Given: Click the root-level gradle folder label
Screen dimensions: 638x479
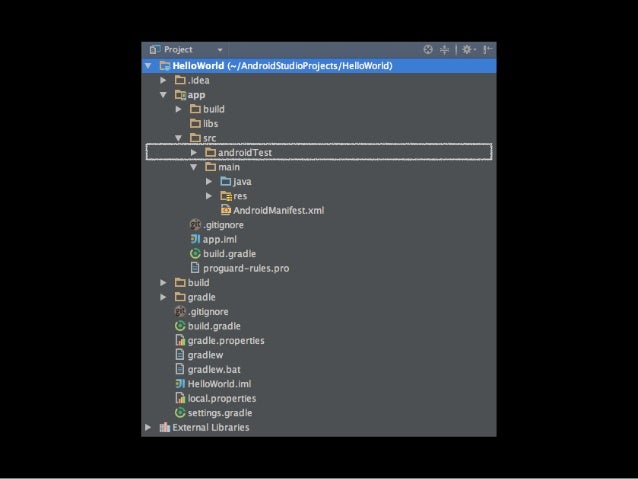Looking at the screenshot, I should click(x=201, y=297).
